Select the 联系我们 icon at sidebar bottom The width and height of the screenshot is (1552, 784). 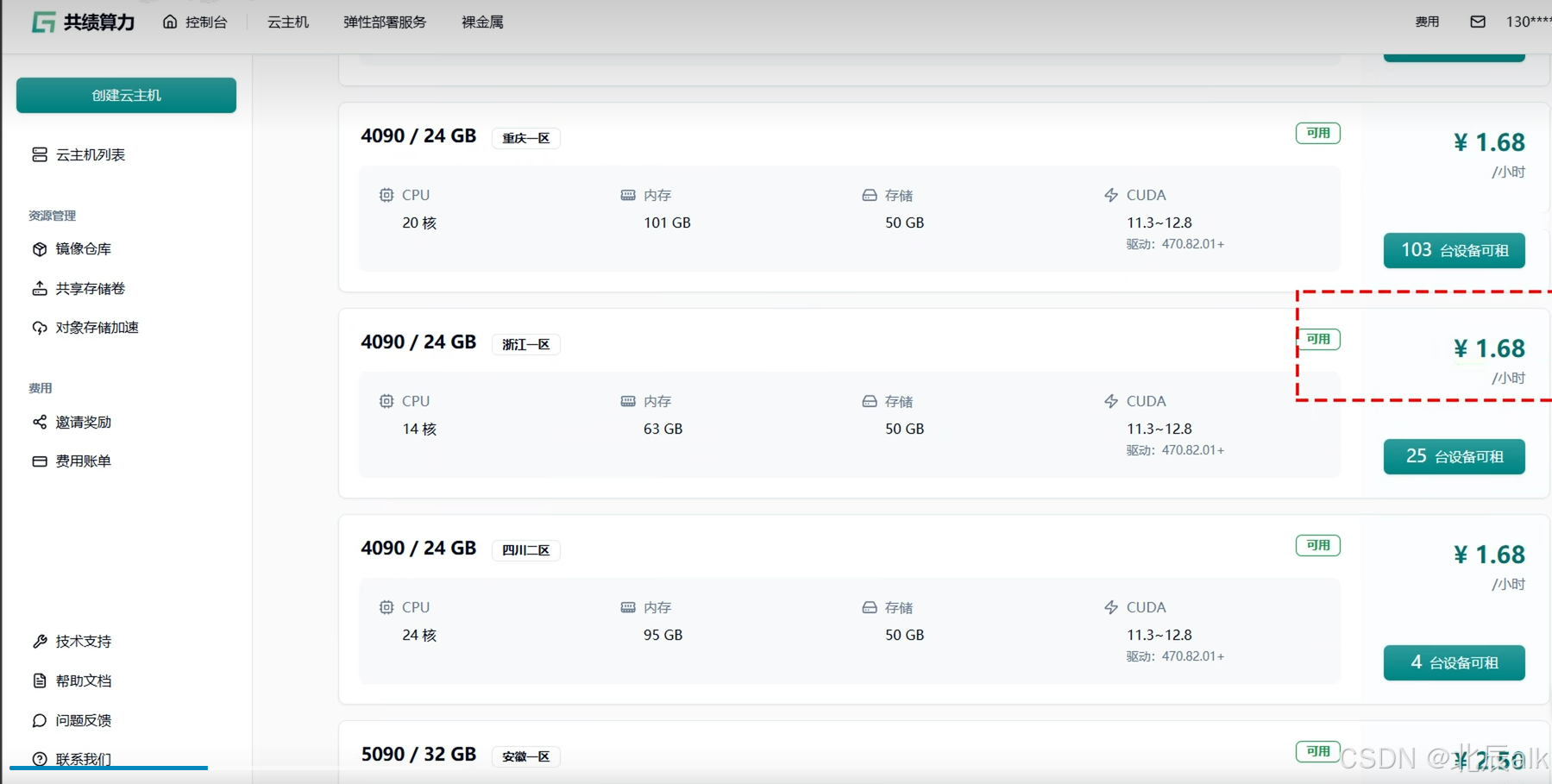click(x=40, y=759)
